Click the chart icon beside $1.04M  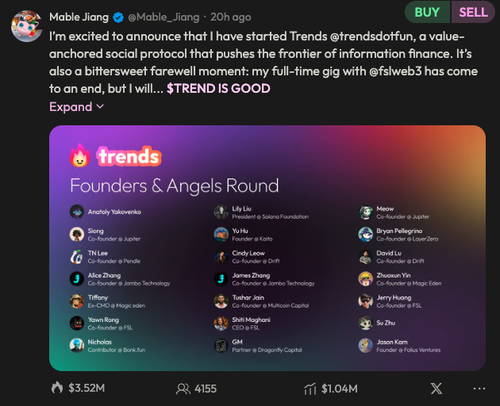(x=310, y=389)
